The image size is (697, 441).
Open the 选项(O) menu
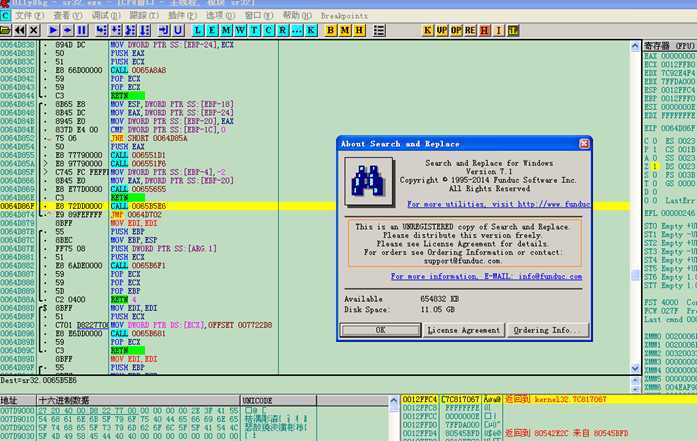pos(220,16)
